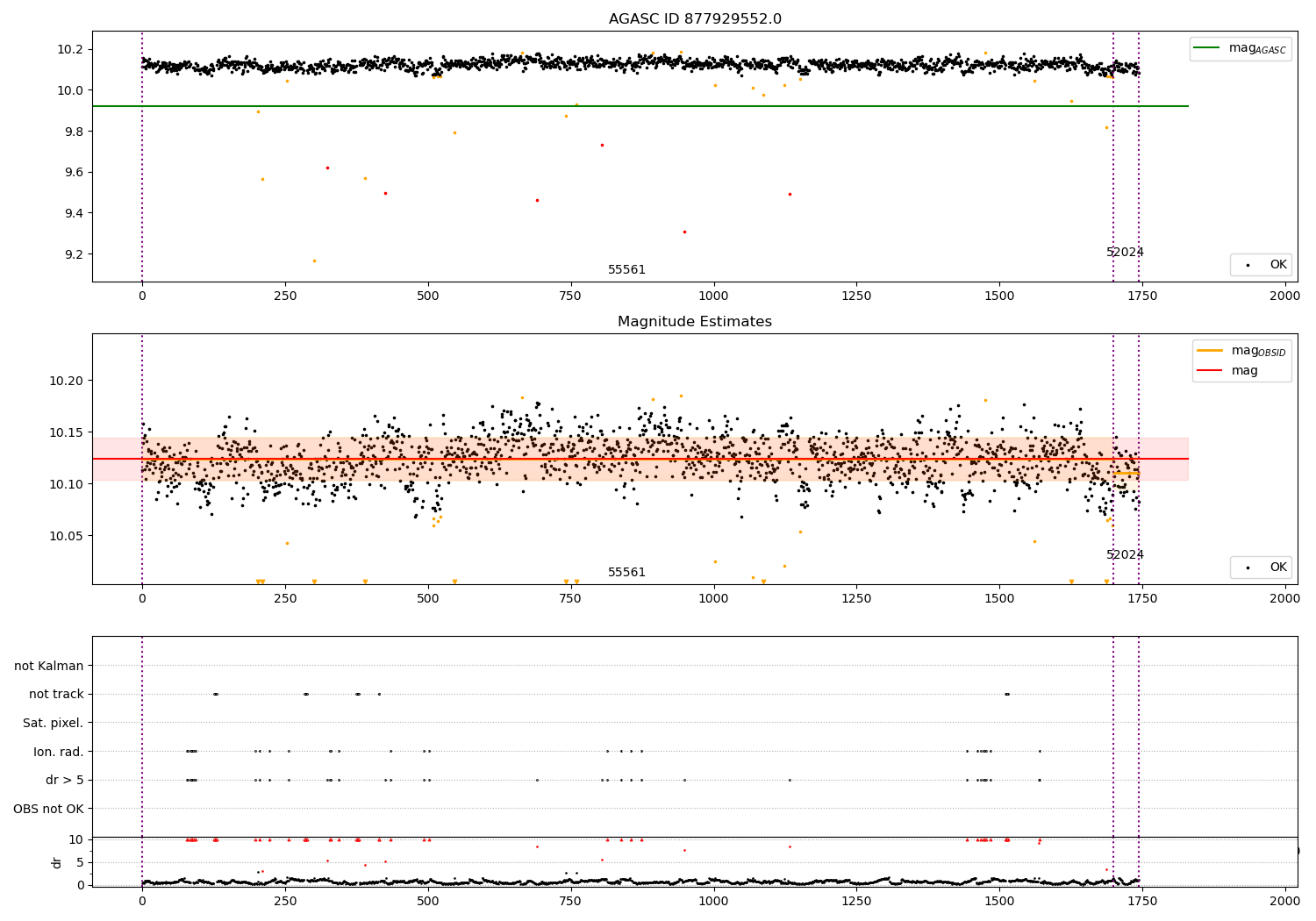Image resolution: width=1316 pixels, height=921 pixels.
Task: Click the '1000' x-axis tick of the top plot
Action: [713, 296]
